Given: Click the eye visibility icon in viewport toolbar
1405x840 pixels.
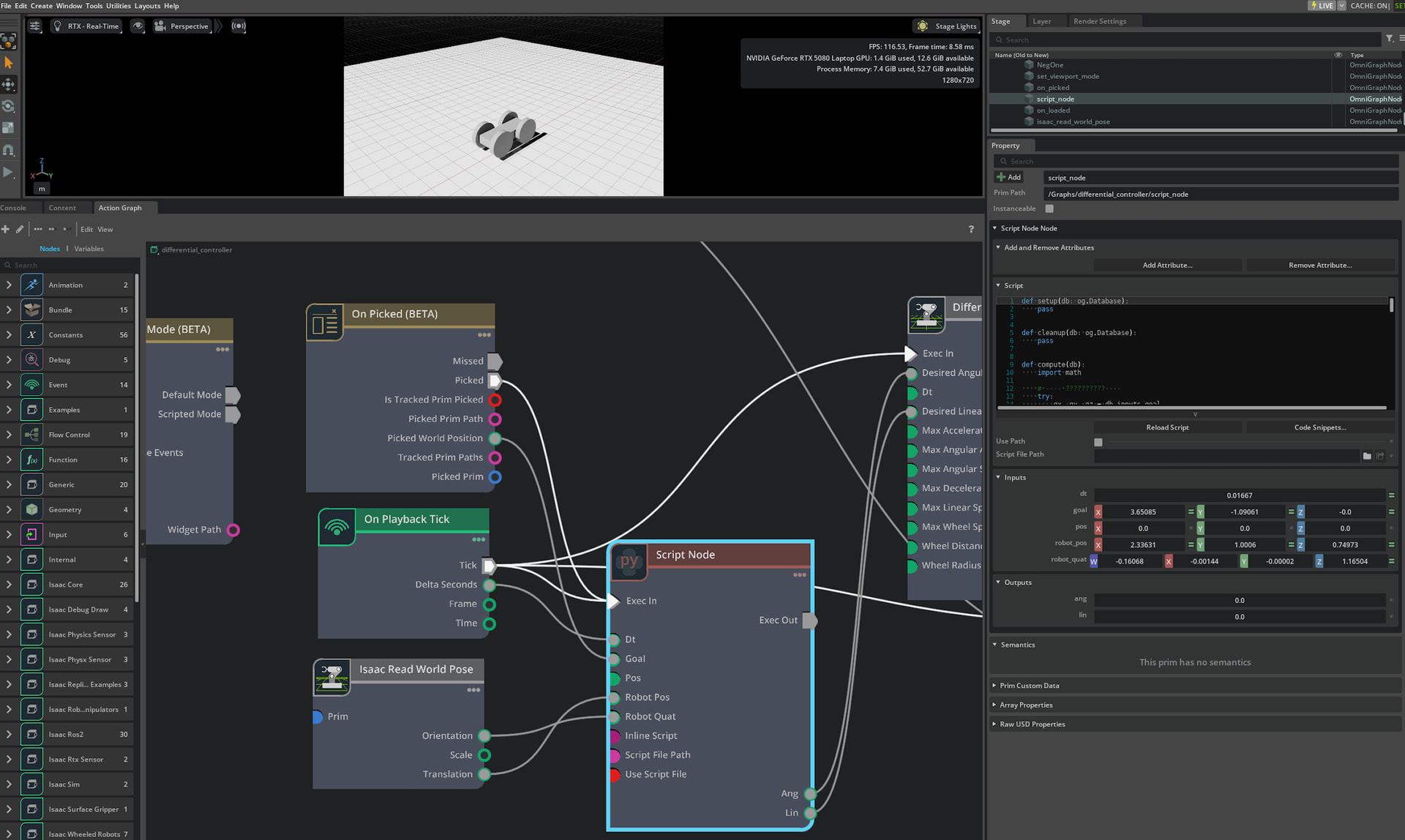Looking at the screenshot, I should coord(138,26).
